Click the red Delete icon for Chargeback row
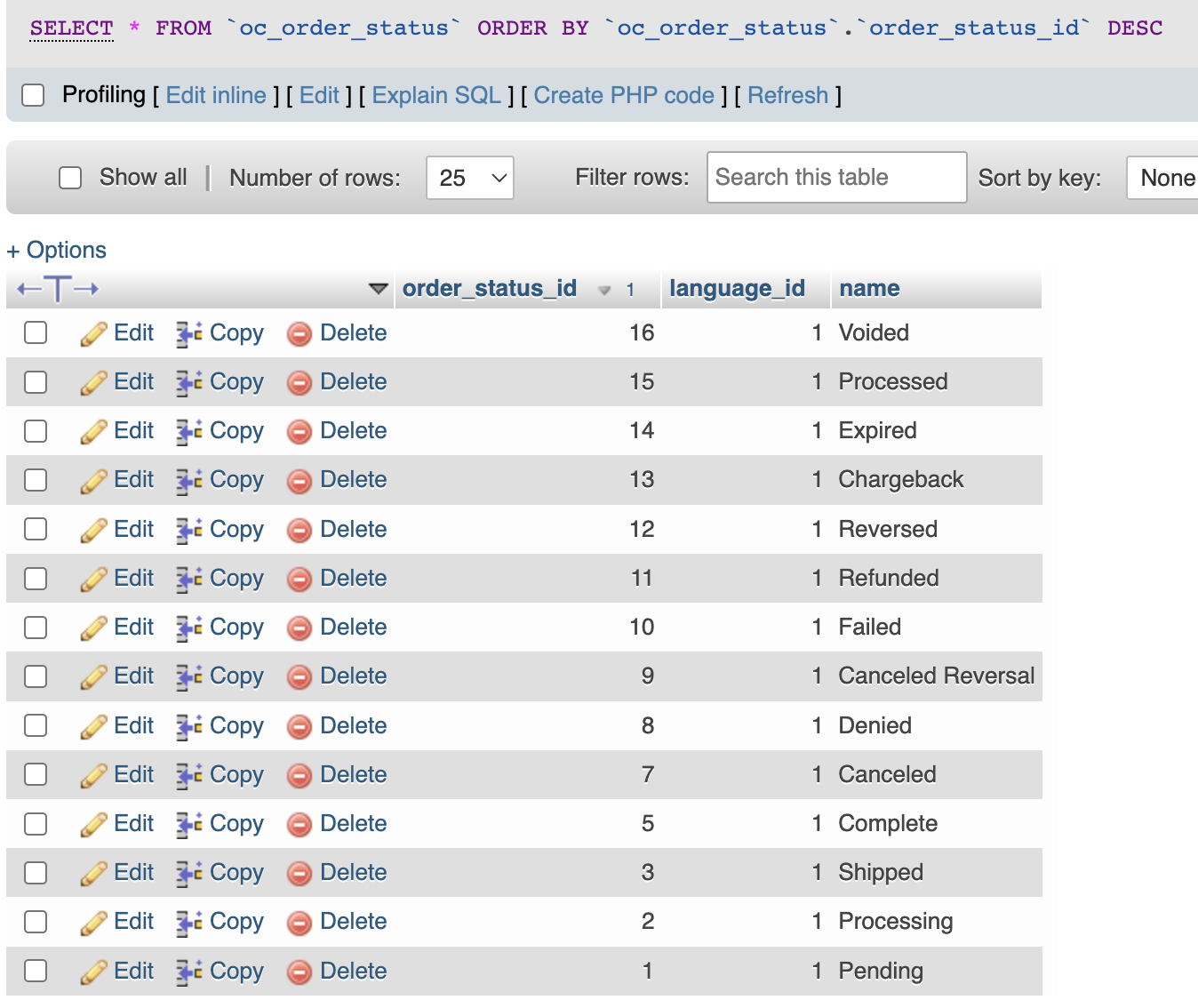 click(299, 481)
